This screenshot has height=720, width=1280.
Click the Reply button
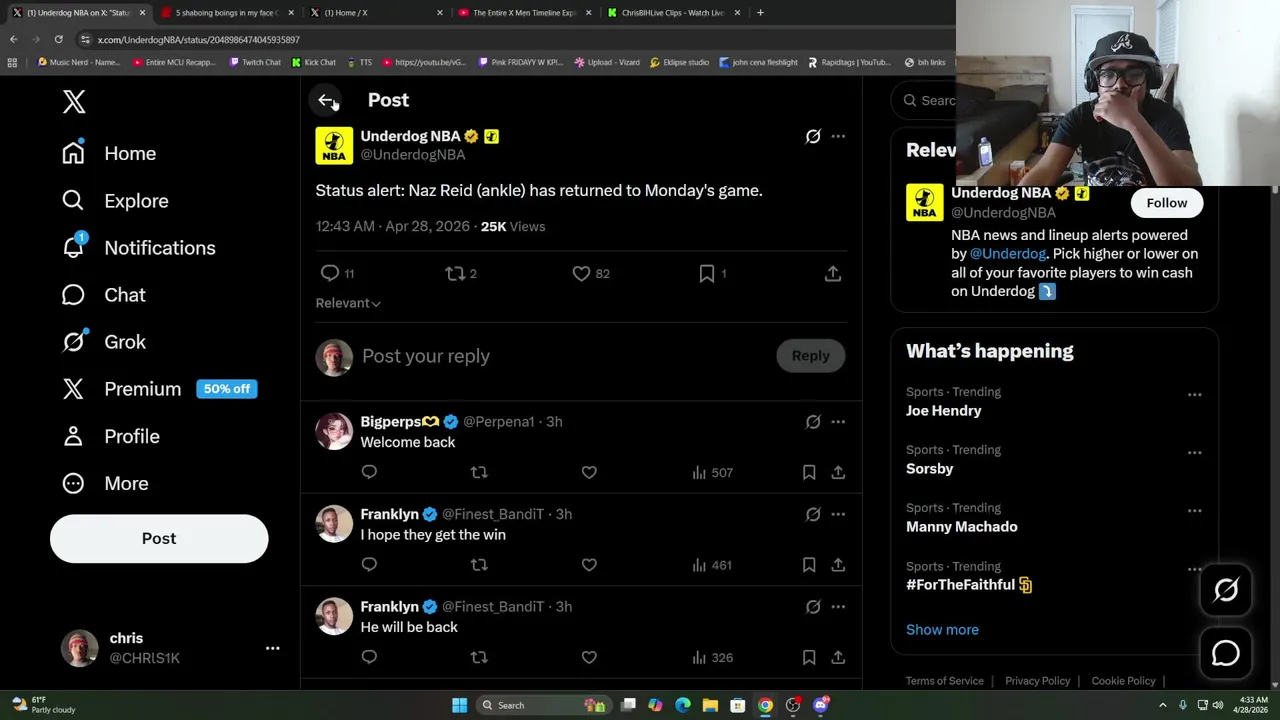click(811, 356)
